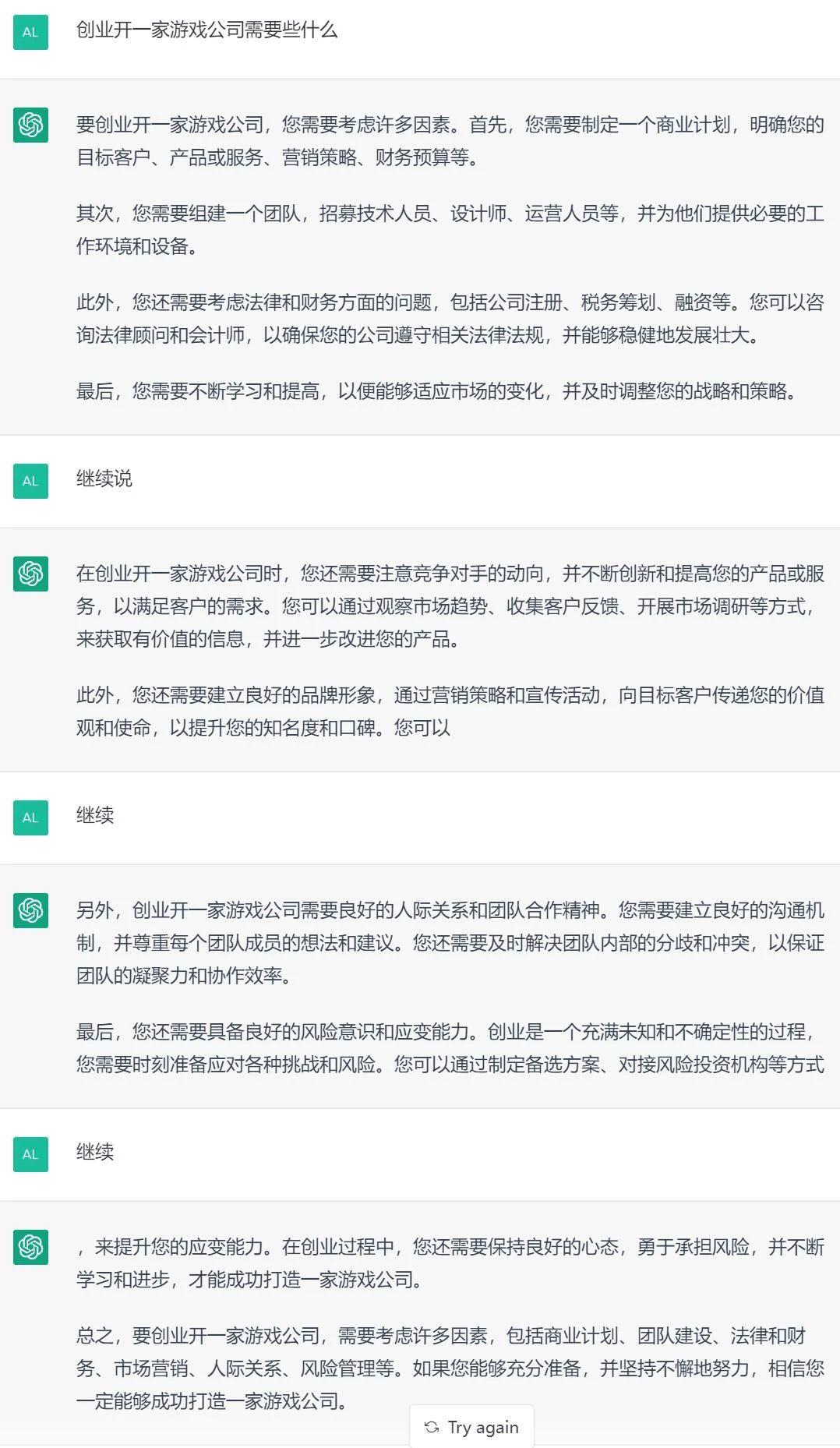Select the question '创业开一家游戏公司需要些什么'
Screen dimensions: 840x1448
coord(207,33)
